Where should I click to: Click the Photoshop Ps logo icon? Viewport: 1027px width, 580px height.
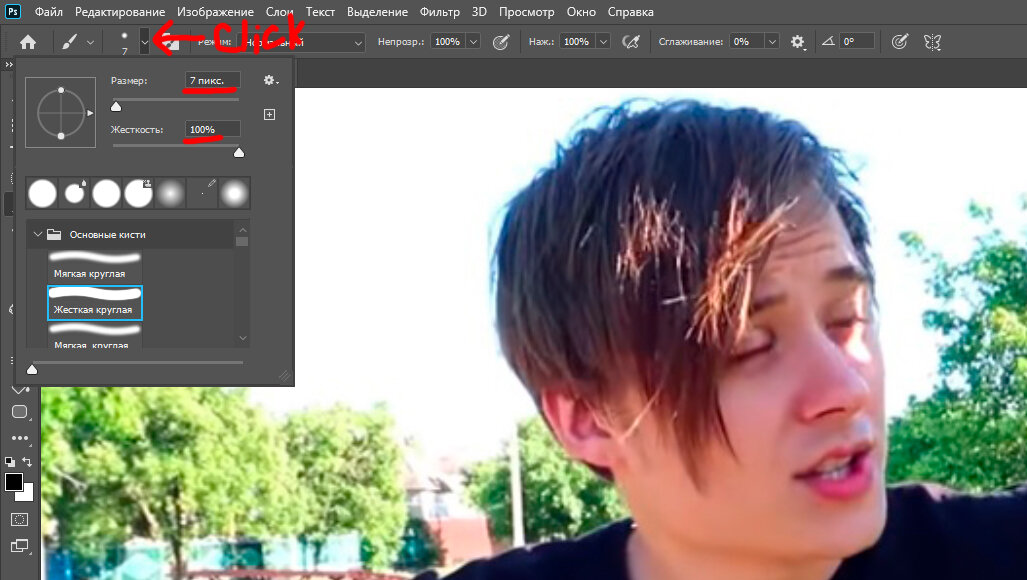click(x=13, y=11)
